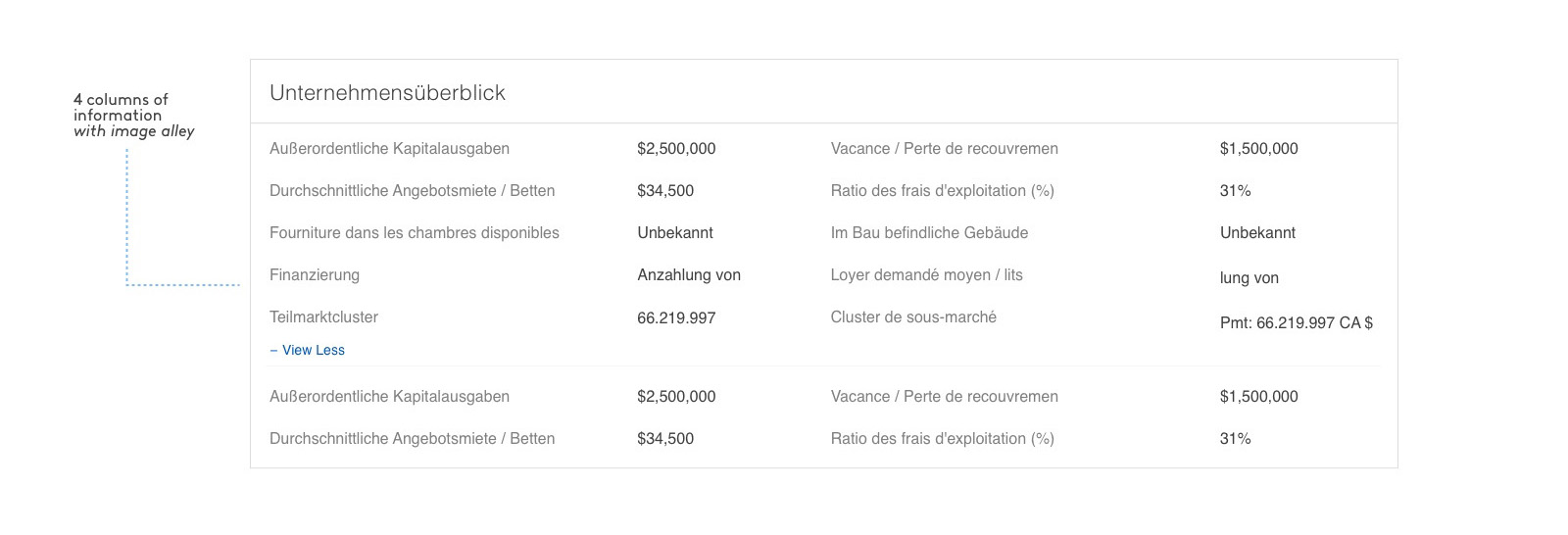Image resolution: width=1568 pixels, height=535 pixels.
Task: Click the $34,500 value in the bottom row
Action: [x=665, y=439]
